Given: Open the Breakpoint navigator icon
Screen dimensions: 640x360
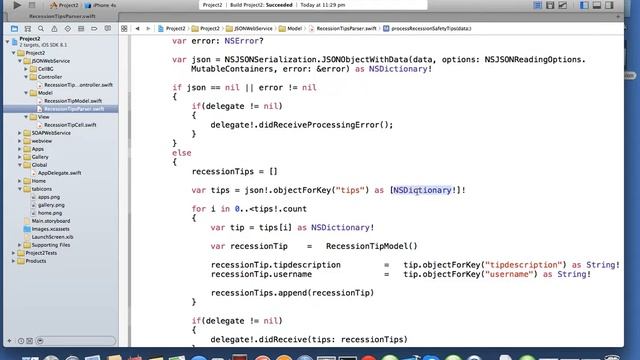Looking at the screenshot, I should [94, 29].
